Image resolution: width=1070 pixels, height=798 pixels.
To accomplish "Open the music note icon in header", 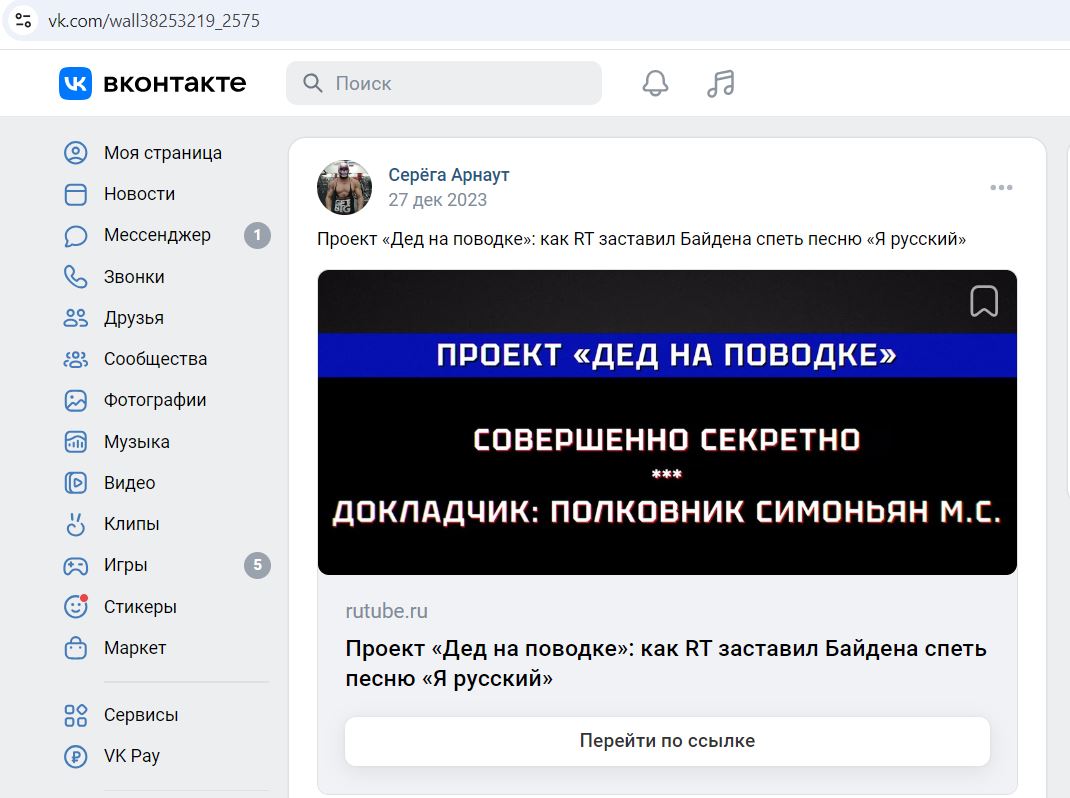I will click(721, 83).
